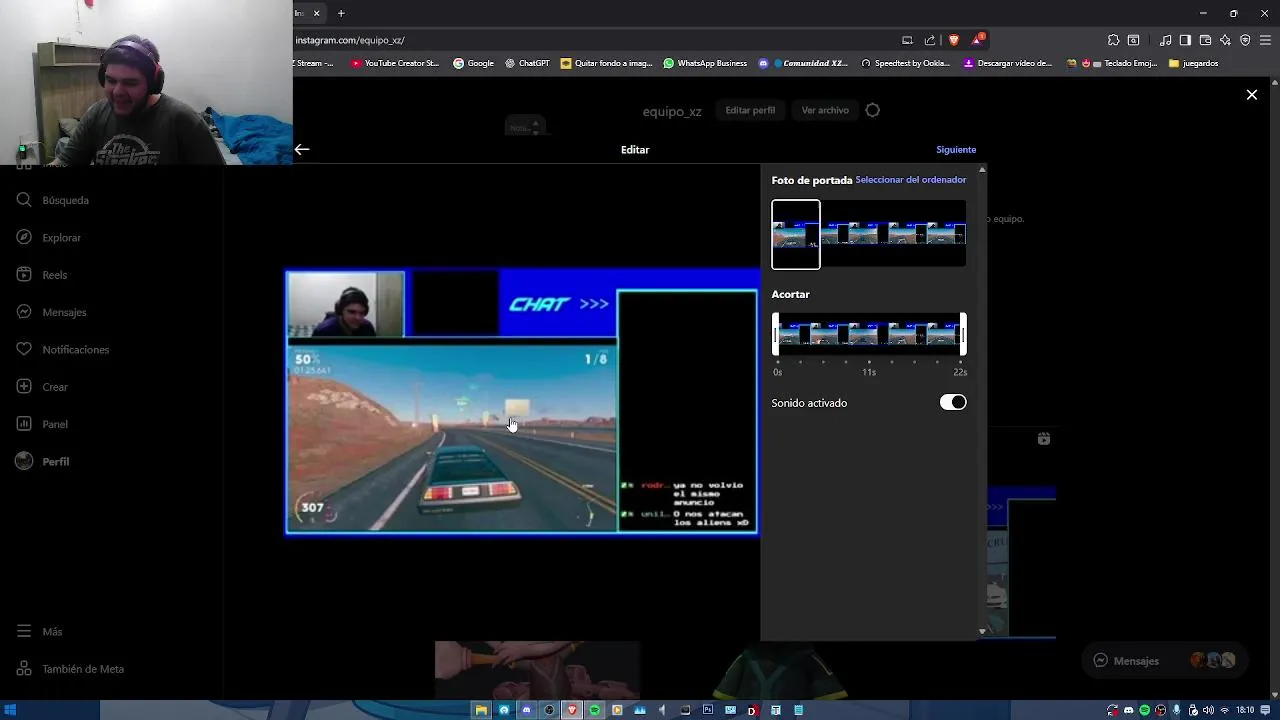This screenshot has width=1280, height=720.
Task: Click the Brave Rewards triangle icon
Action: [977, 40]
